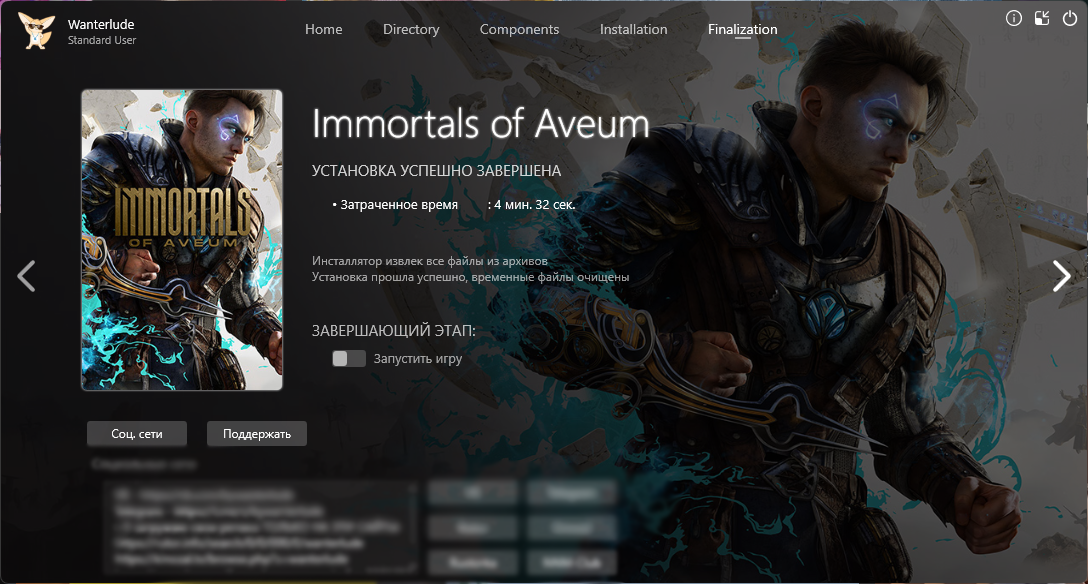Click the Finalization tab
Image resolution: width=1088 pixels, height=584 pixels.
point(742,29)
